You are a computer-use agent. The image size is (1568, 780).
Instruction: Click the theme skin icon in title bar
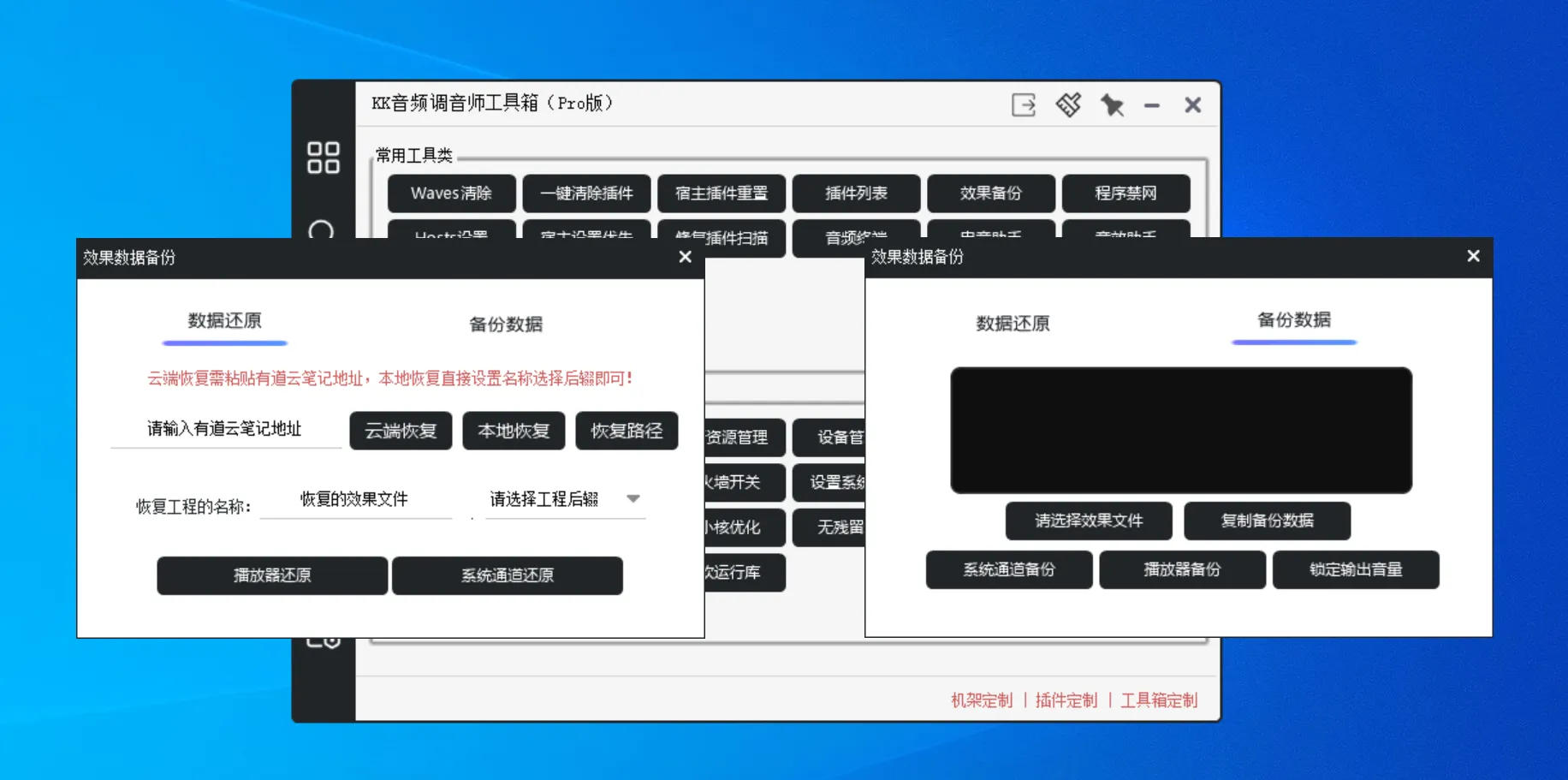(x=1068, y=105)
